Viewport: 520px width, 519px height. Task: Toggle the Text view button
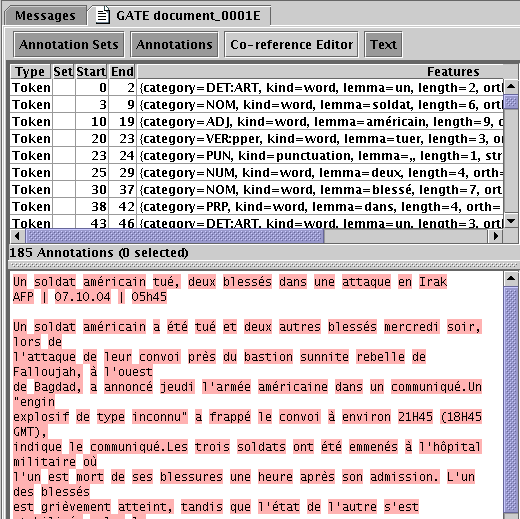pyautogui.click(x=383, y=44)
